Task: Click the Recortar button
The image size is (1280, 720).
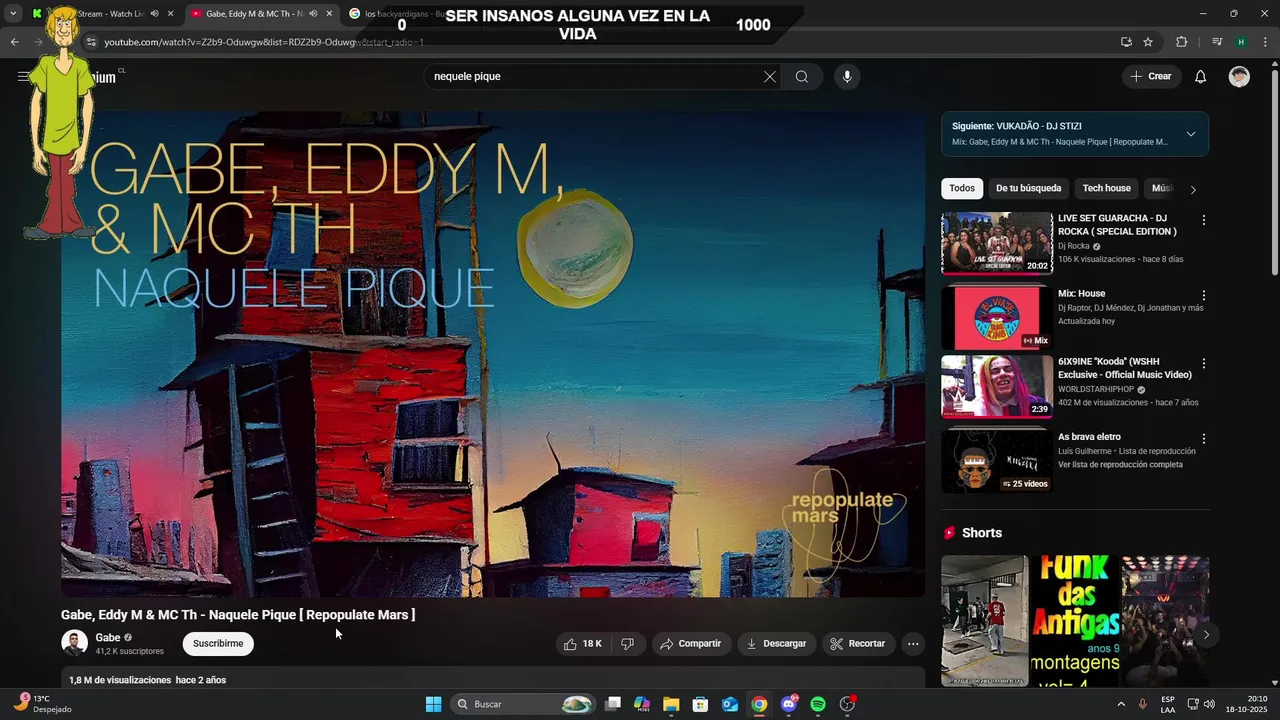Action: pyautogui.click(x=858, y=644)
